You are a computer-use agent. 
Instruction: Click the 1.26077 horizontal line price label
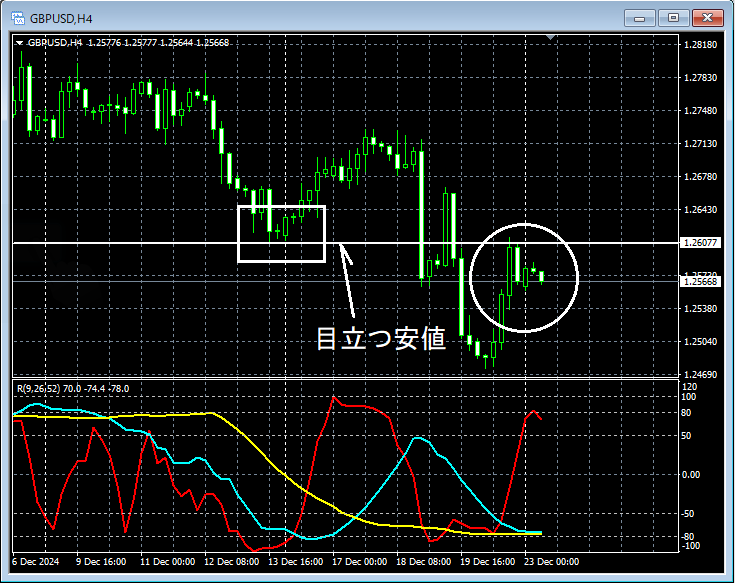pos(700,243)
